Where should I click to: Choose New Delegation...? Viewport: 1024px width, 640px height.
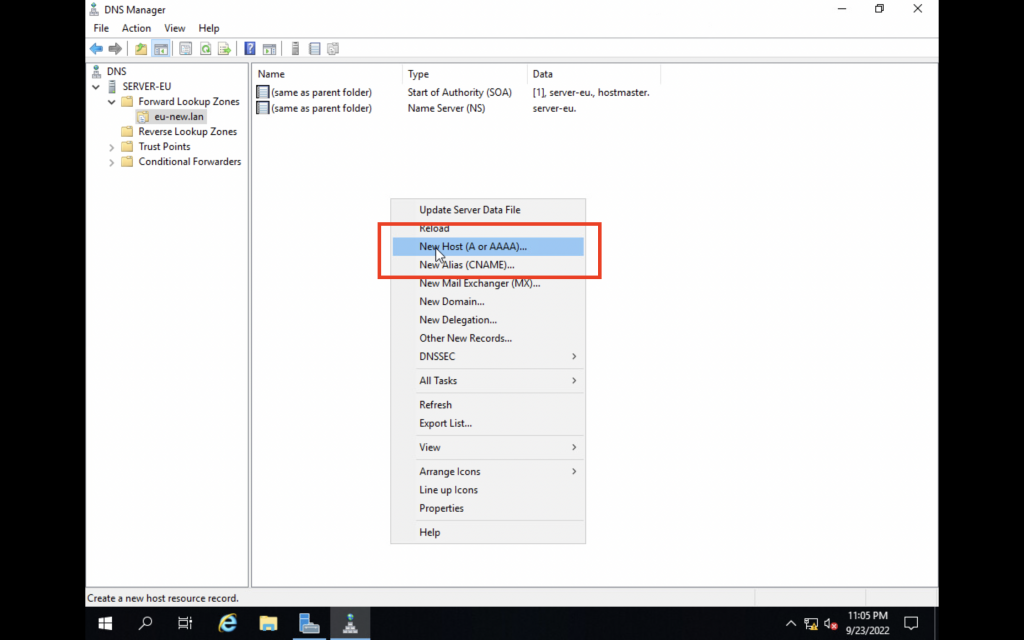click(488, 320)
